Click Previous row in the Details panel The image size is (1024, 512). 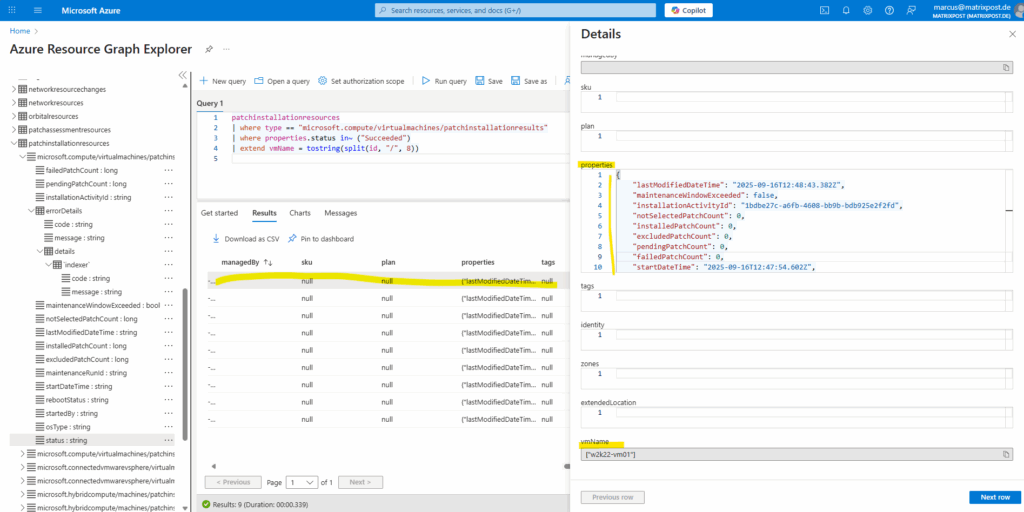[613, 498]
